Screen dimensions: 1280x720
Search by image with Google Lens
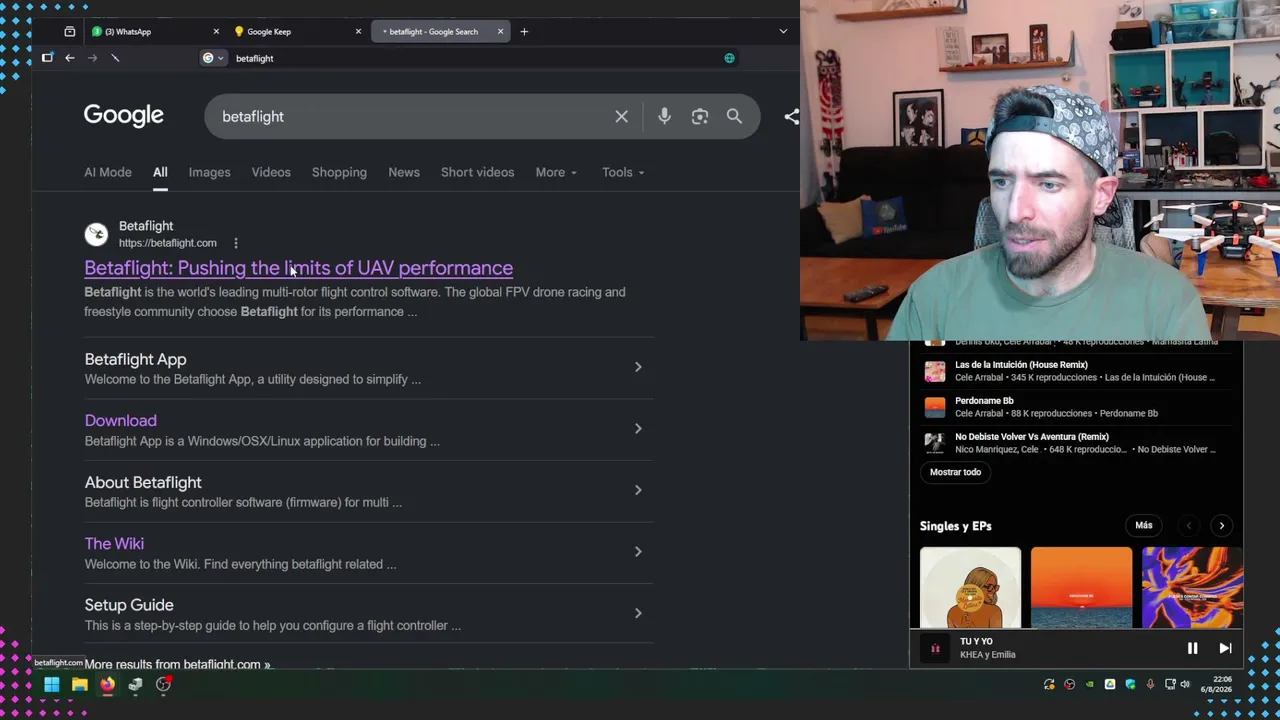click(700, 117)
